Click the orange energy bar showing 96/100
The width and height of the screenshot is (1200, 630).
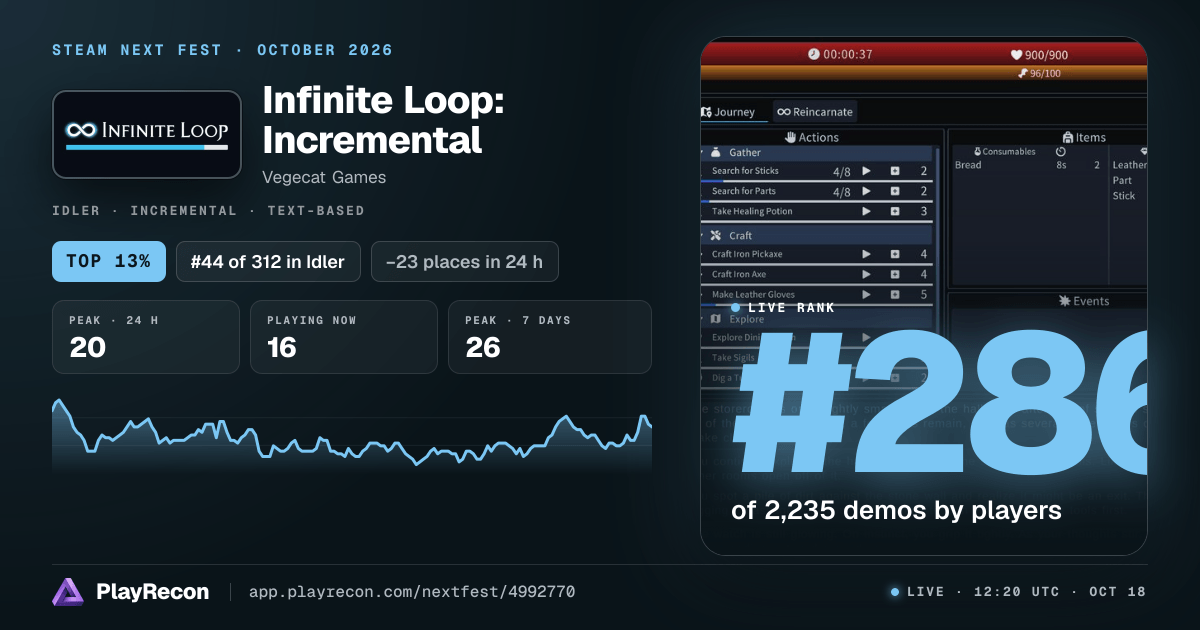[x=924, y=73]
